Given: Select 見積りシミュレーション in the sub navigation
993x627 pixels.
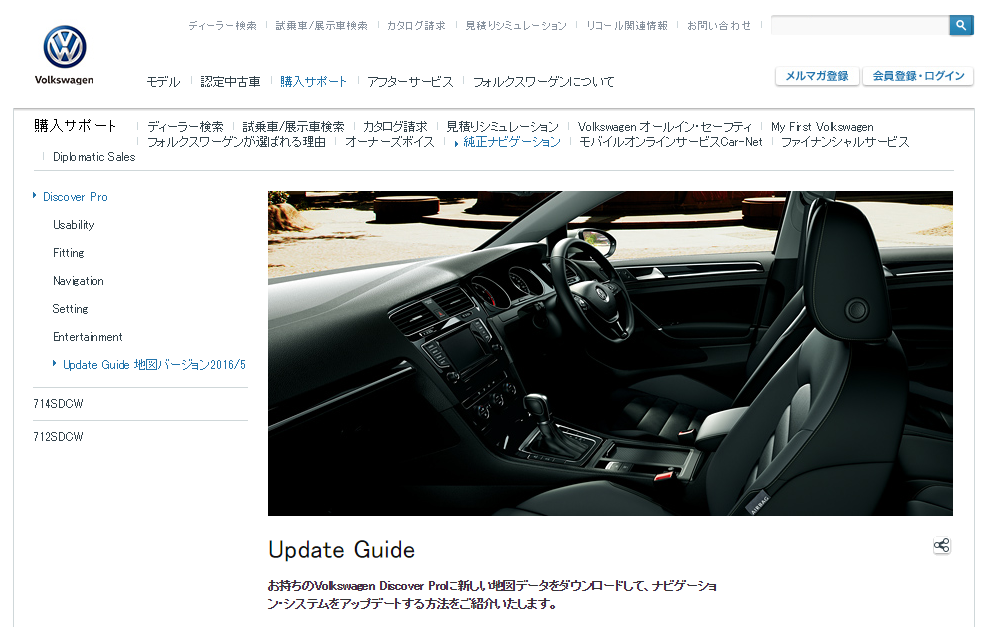Looking at the screenshot, I should click(502, 127).
